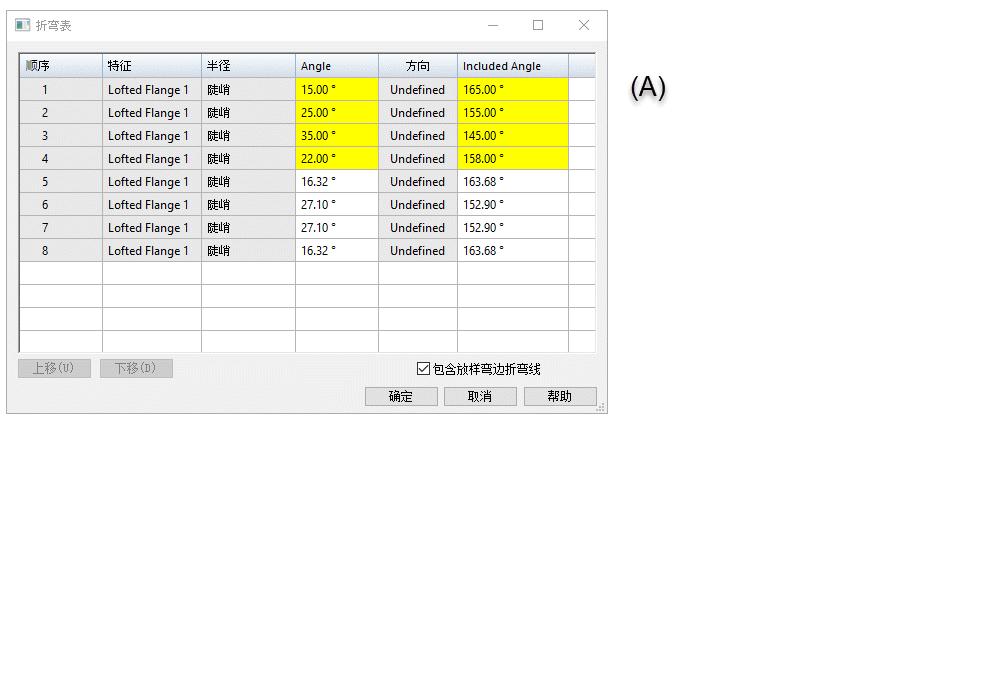Edit the yellow 15.00° angle cell
The width and height of the screenshot is (1000, 700).
click(336, 90)
